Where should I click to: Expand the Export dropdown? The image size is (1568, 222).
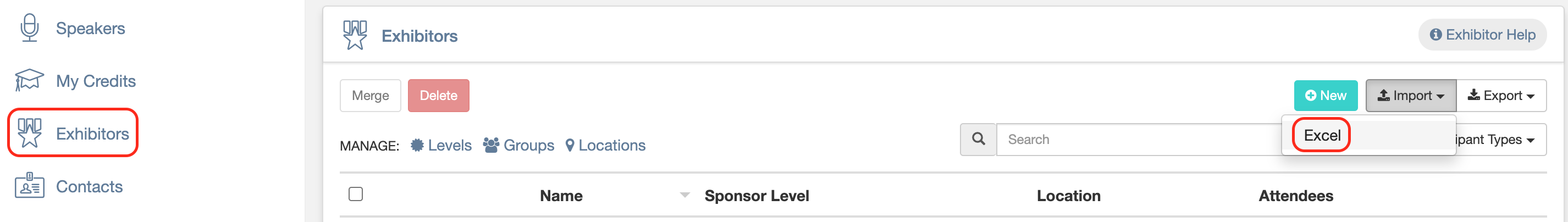point(1501,96)
